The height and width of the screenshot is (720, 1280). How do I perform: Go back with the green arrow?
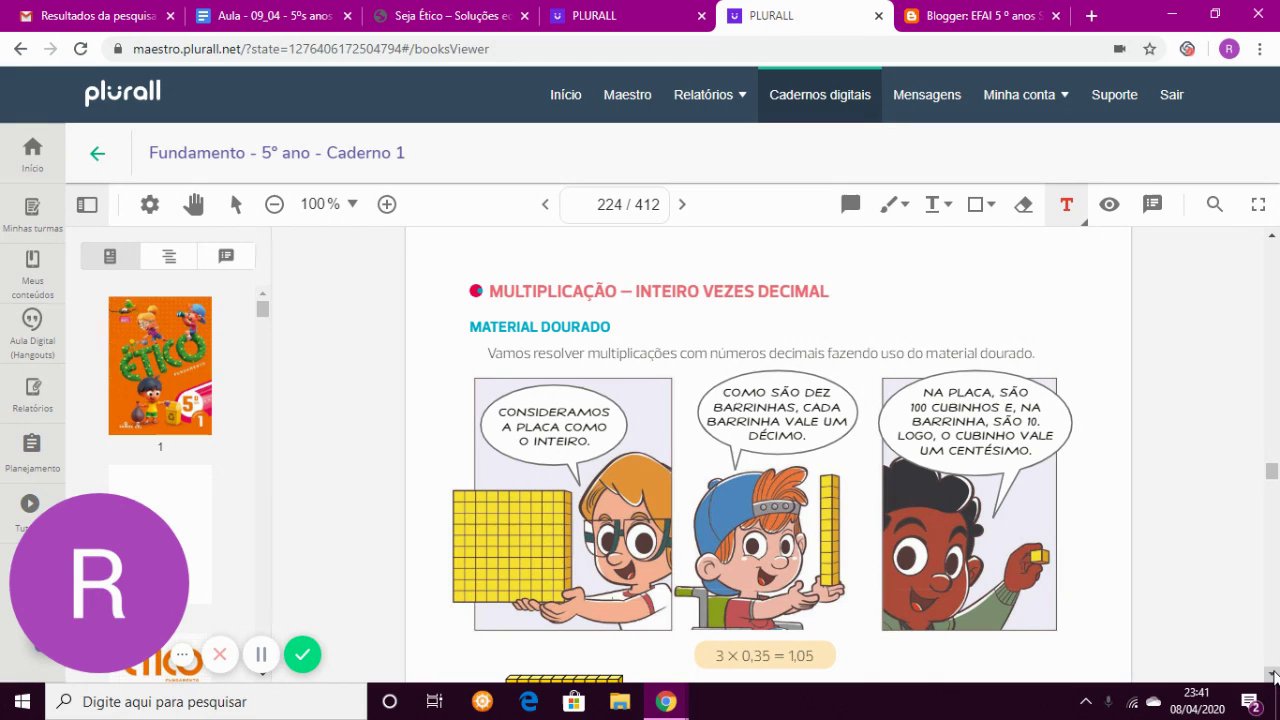click(97, 153)
